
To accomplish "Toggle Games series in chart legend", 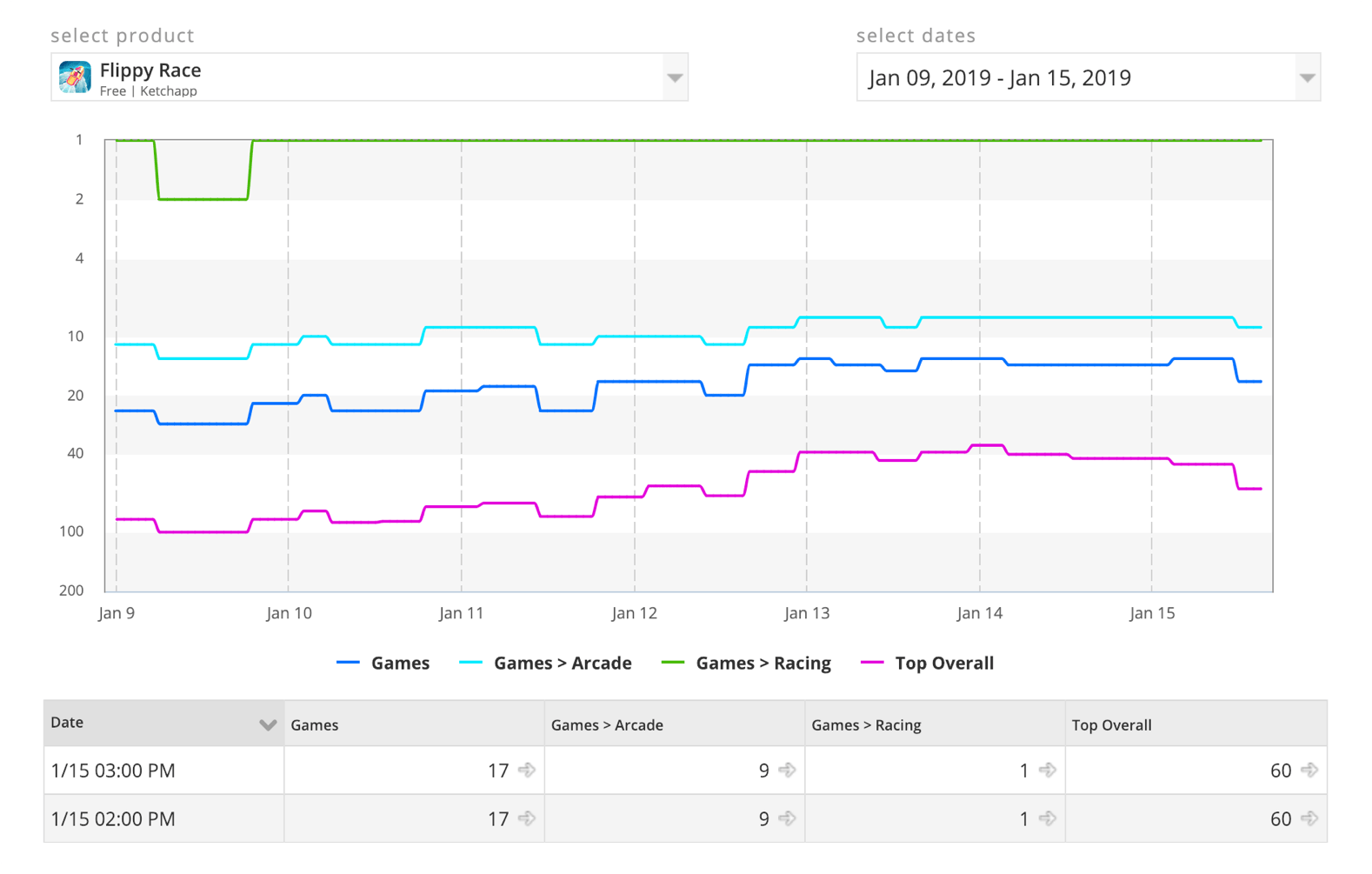I will tap(383, 663).
